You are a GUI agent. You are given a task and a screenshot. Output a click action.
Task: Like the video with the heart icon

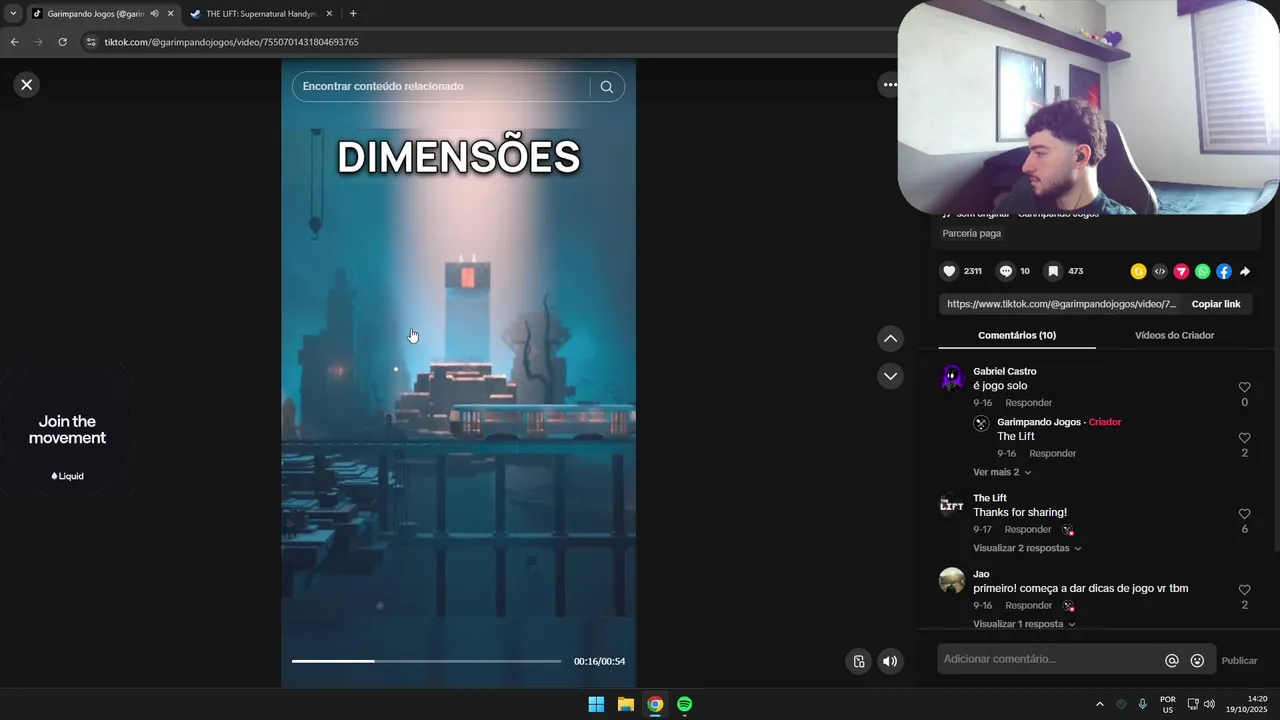pyautogui.click(x=949, y=271)
